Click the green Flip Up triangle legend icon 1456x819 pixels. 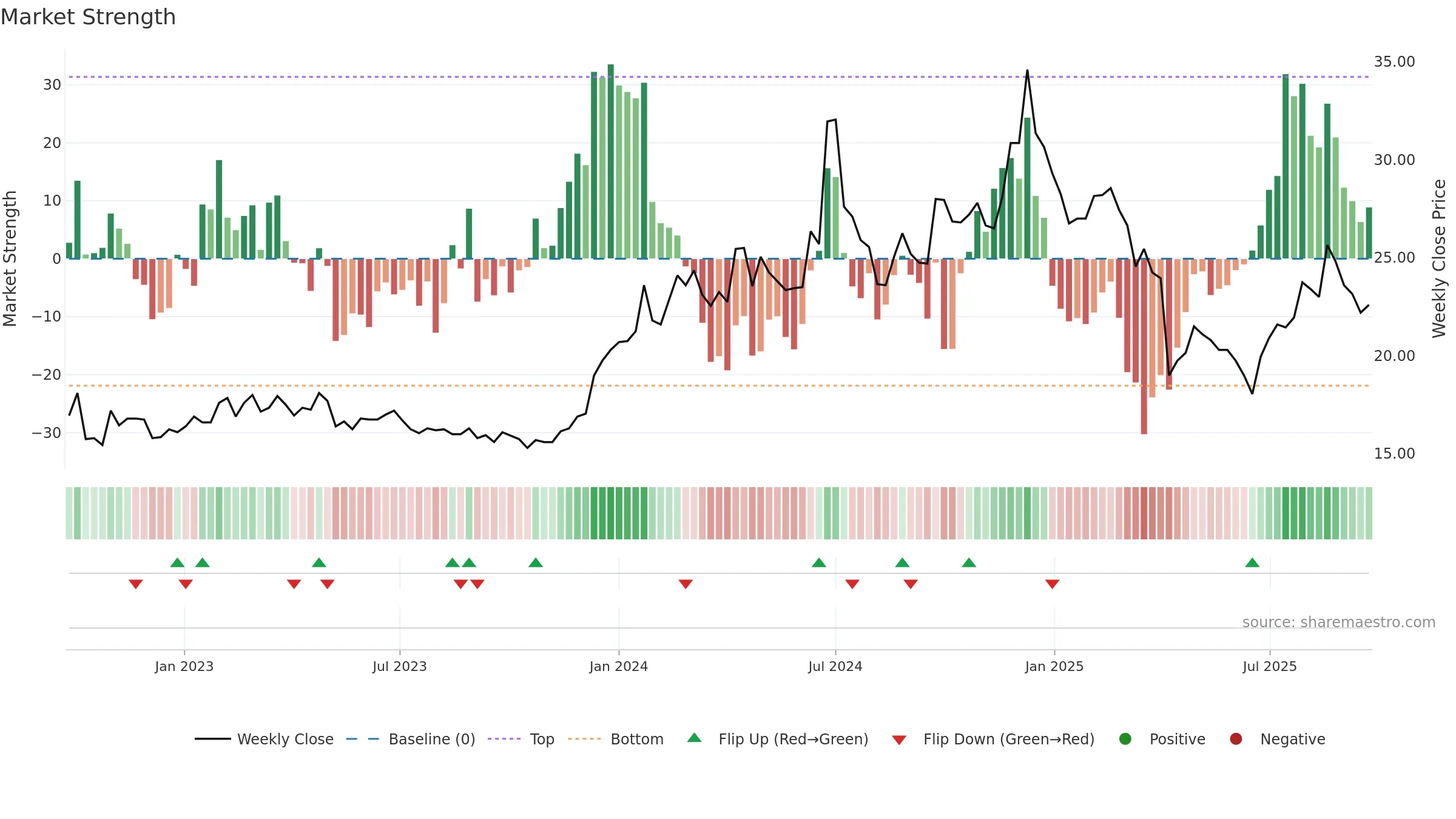[x=695, y=738]
